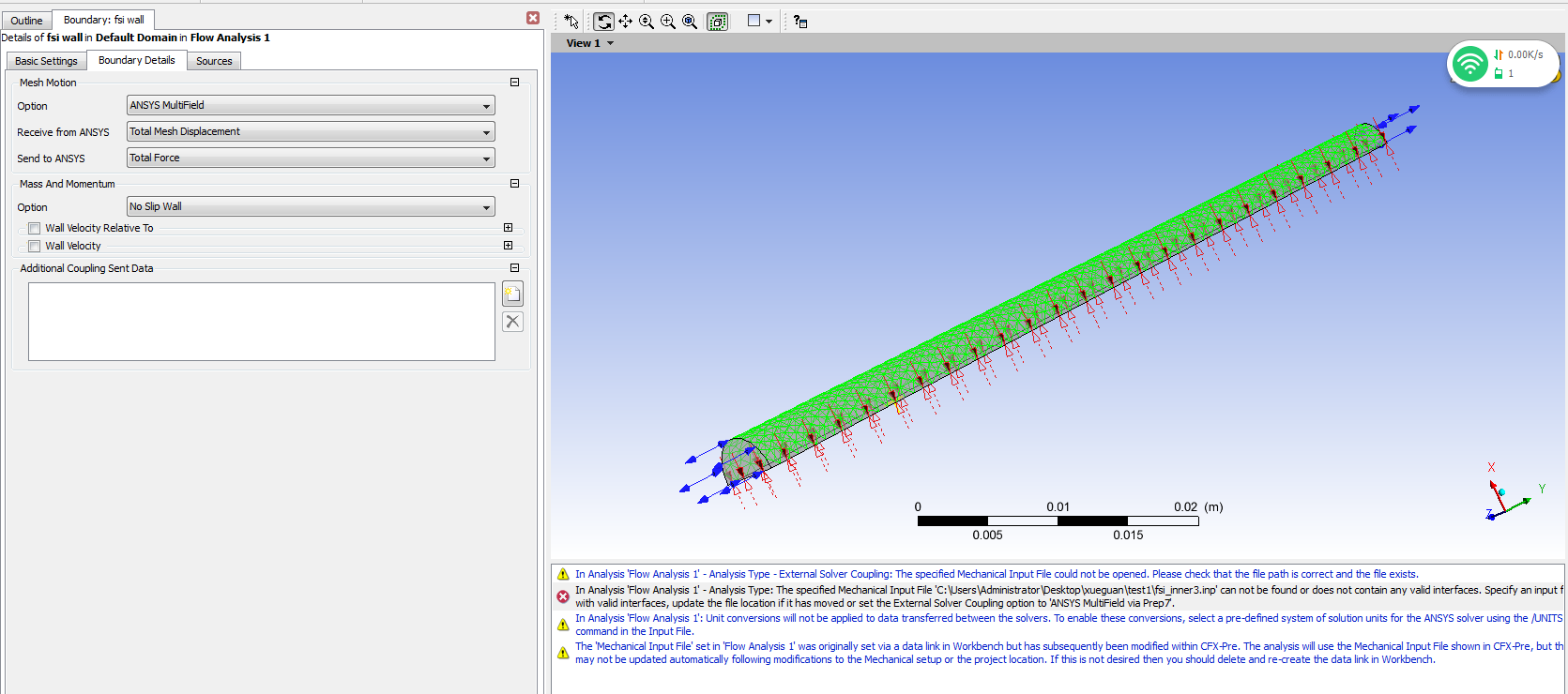This screenshot has width=1568, height=694.
Task: Switch to the Basic Settings tab
Action: click(46, 61)
